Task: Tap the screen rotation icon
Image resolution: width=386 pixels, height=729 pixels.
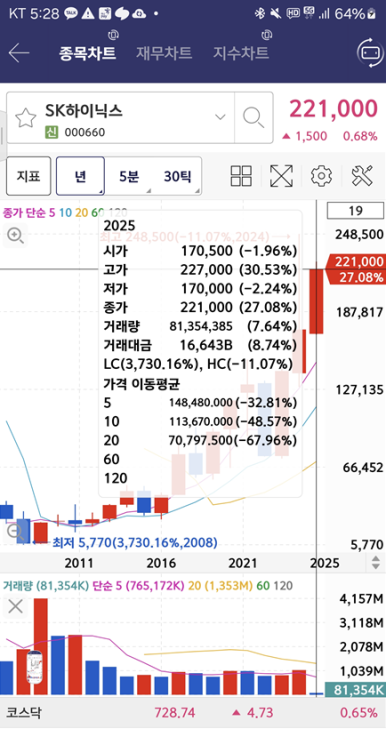Action: point(371,53)
